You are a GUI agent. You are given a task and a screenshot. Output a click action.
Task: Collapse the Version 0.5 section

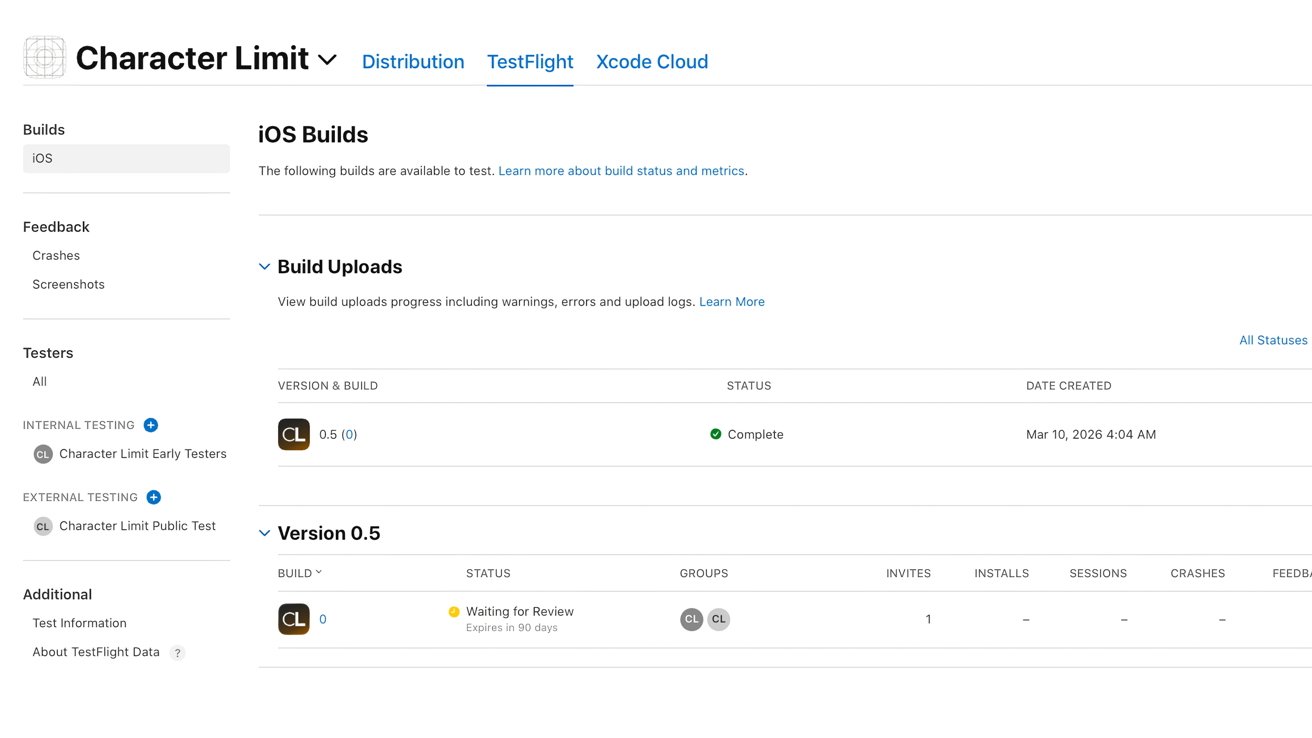coord(264,533)
